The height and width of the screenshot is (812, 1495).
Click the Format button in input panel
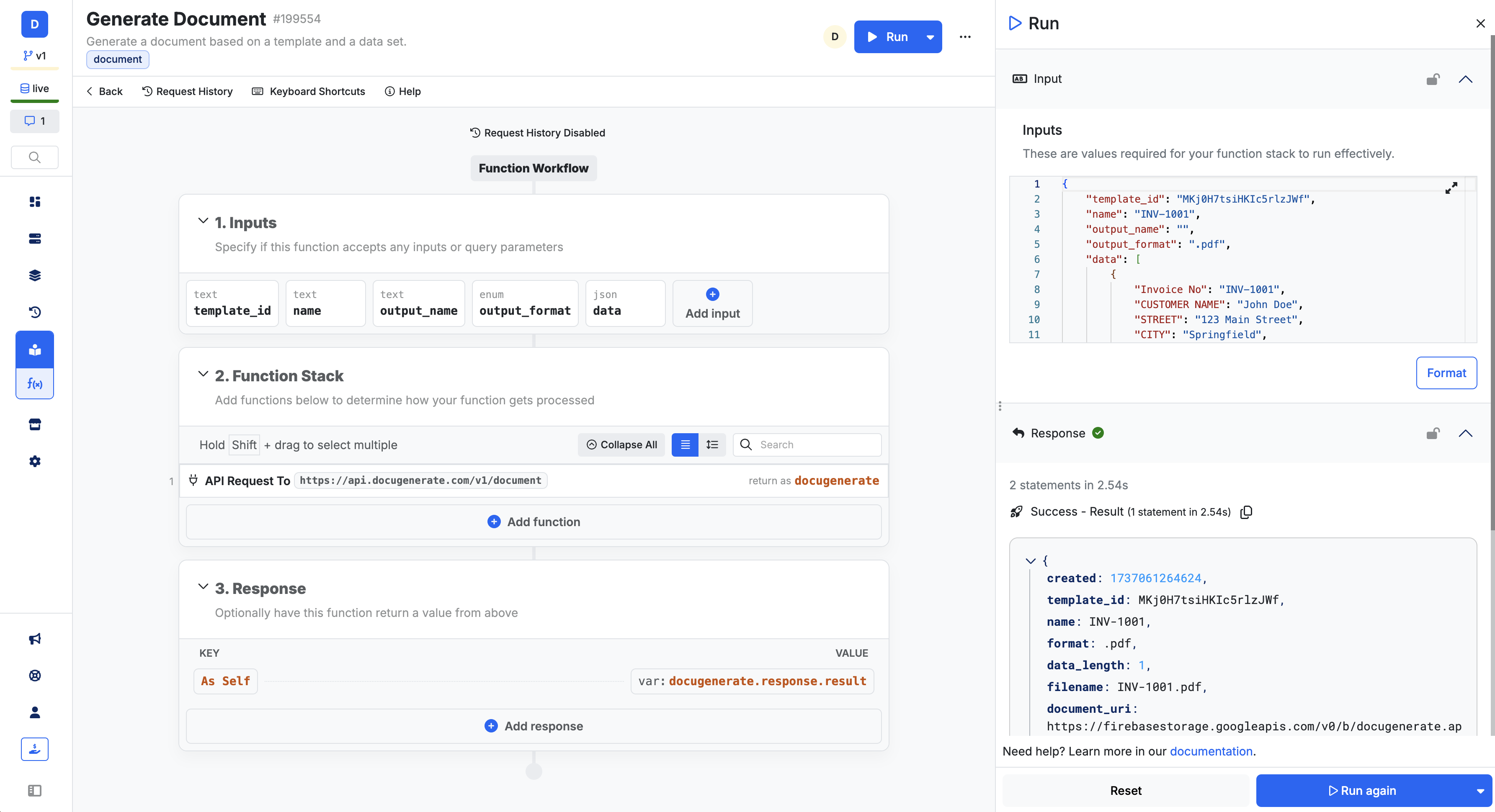click(x=1446, y=372)
